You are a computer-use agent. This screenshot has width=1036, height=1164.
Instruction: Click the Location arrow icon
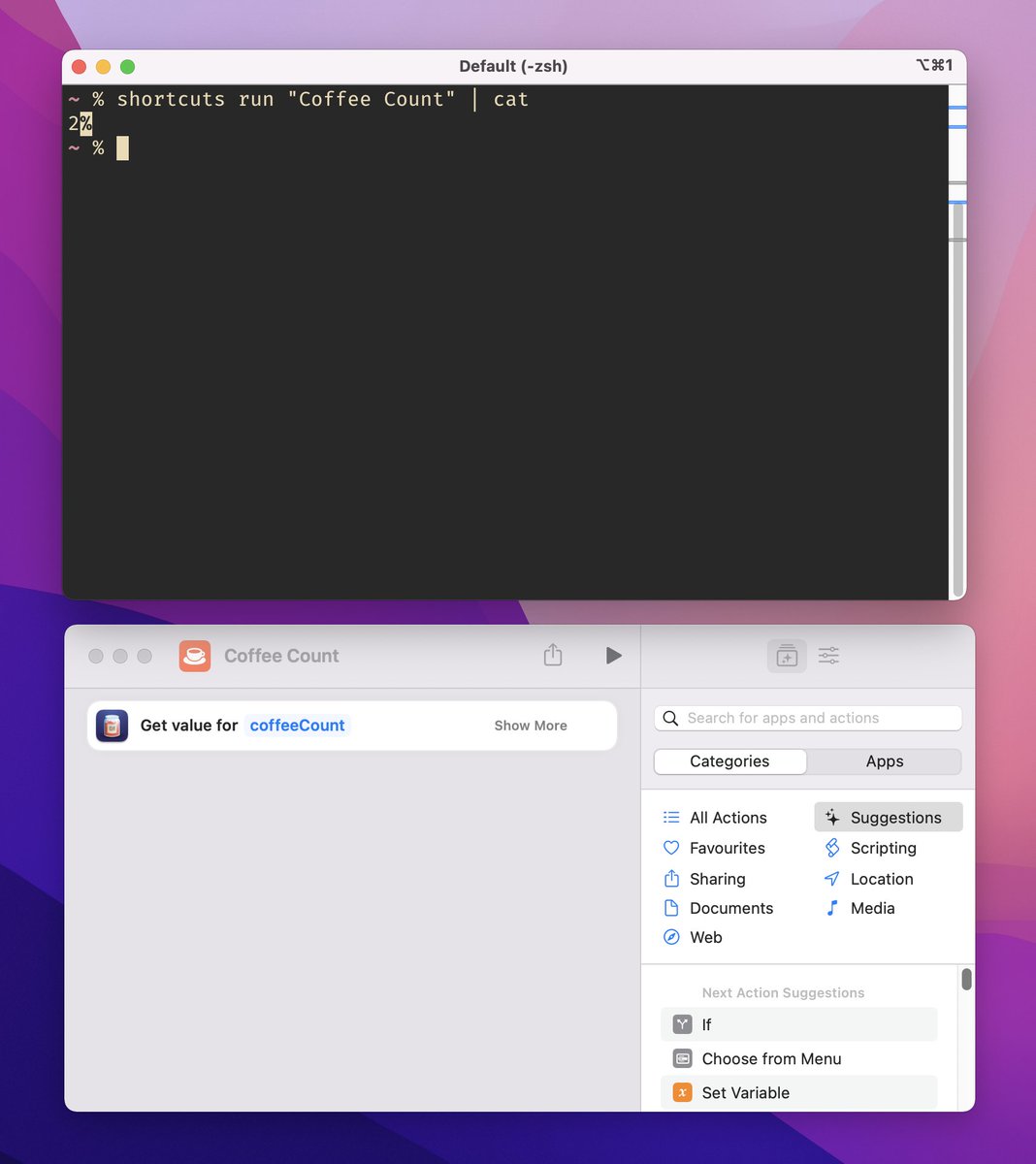tap(832, 879)
